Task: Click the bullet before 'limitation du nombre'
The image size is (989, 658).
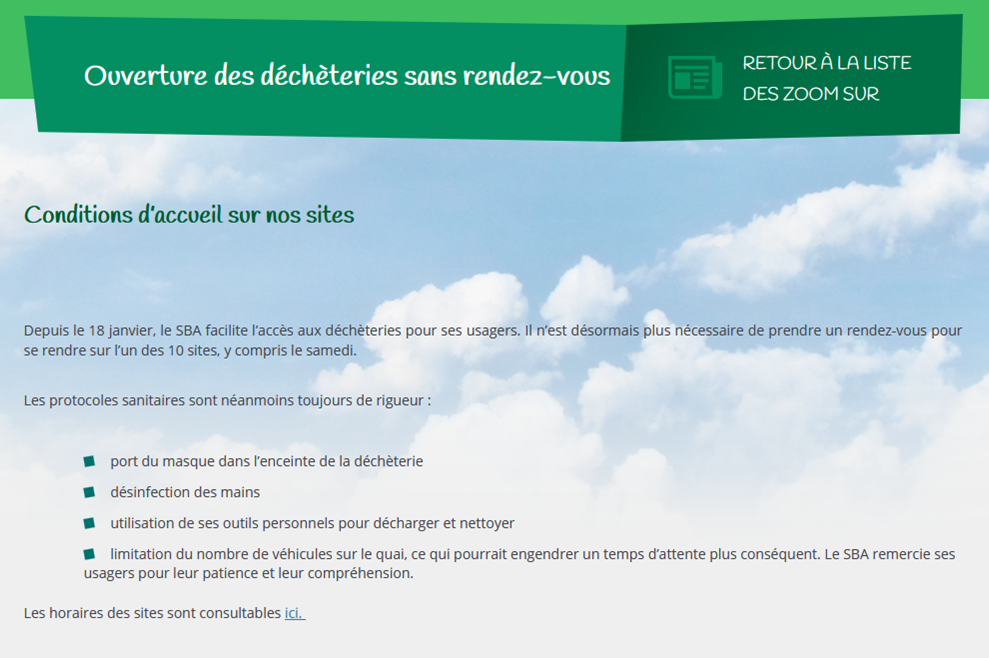Action: (x=89, y=554)
